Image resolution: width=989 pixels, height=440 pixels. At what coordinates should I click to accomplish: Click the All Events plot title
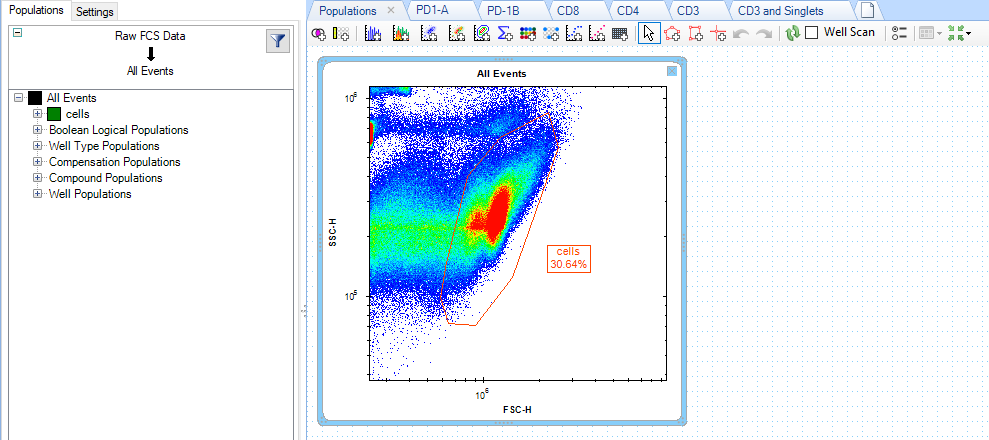tap(501, 74)
